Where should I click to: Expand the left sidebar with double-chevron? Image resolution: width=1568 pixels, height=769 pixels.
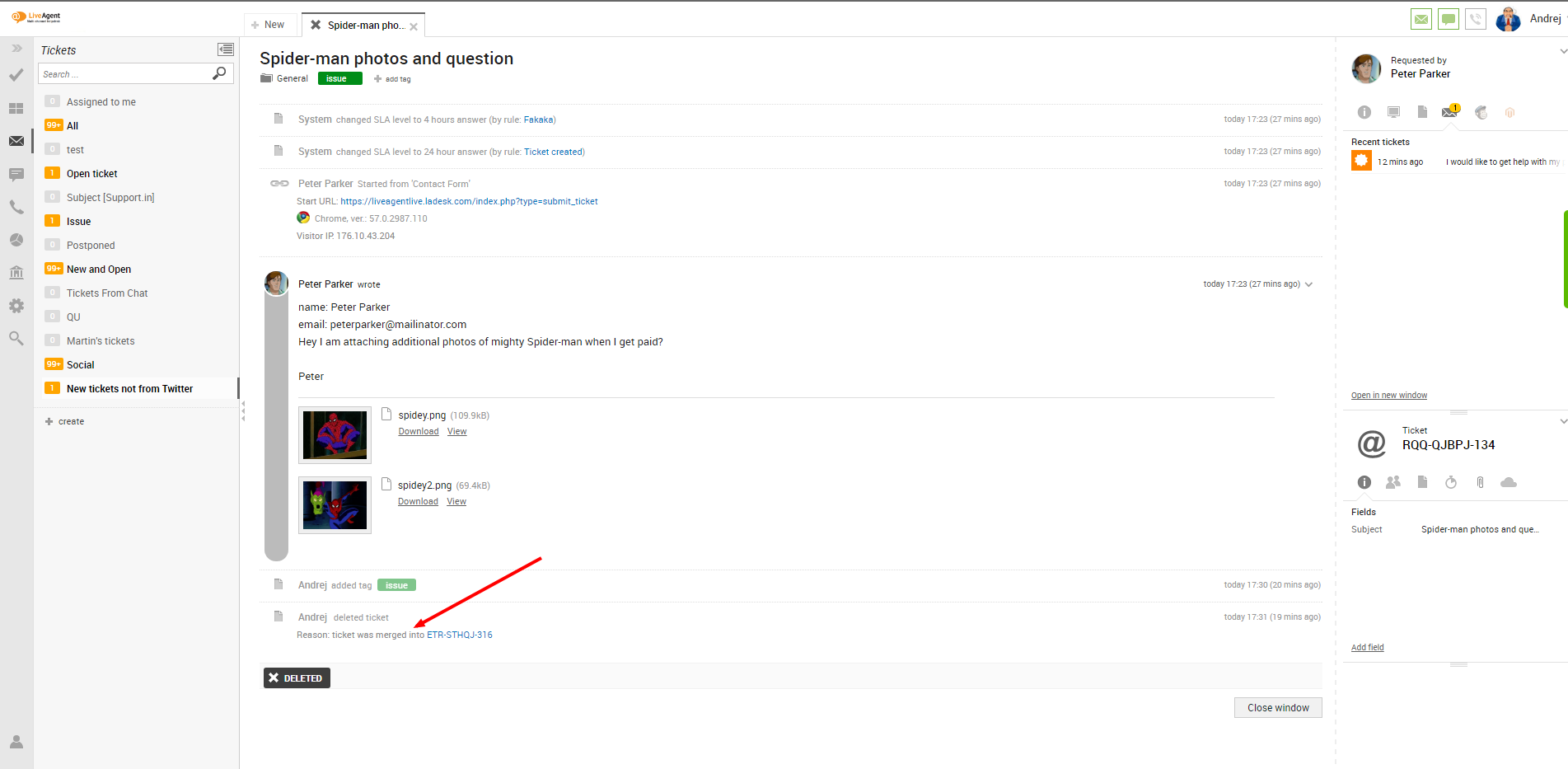[x=16, y=49]
